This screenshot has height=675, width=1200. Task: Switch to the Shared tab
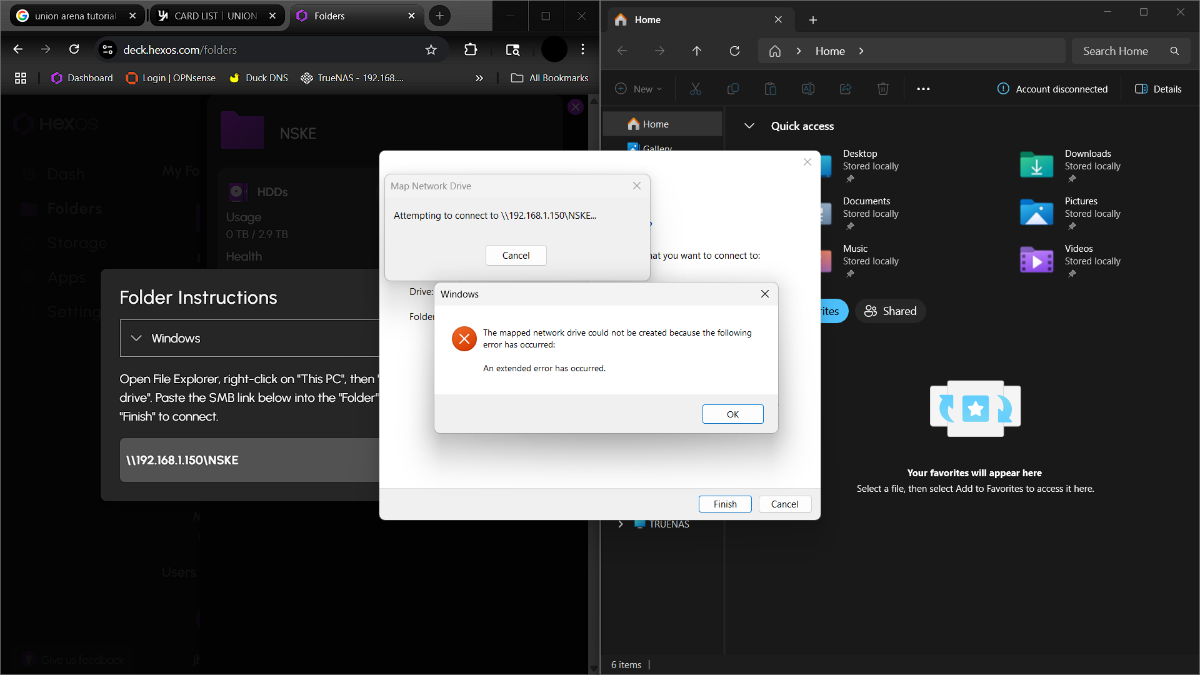tap(890, 311)
